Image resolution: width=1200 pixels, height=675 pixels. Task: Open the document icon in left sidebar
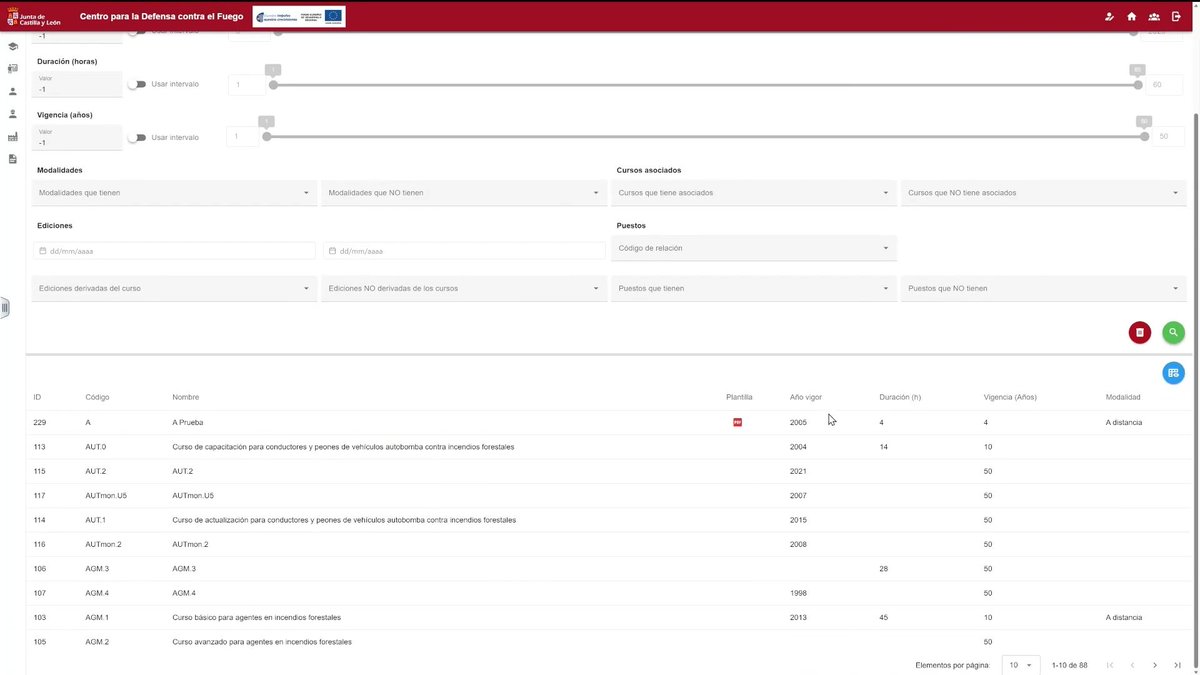pyautogui.click(x=13, y=159)
